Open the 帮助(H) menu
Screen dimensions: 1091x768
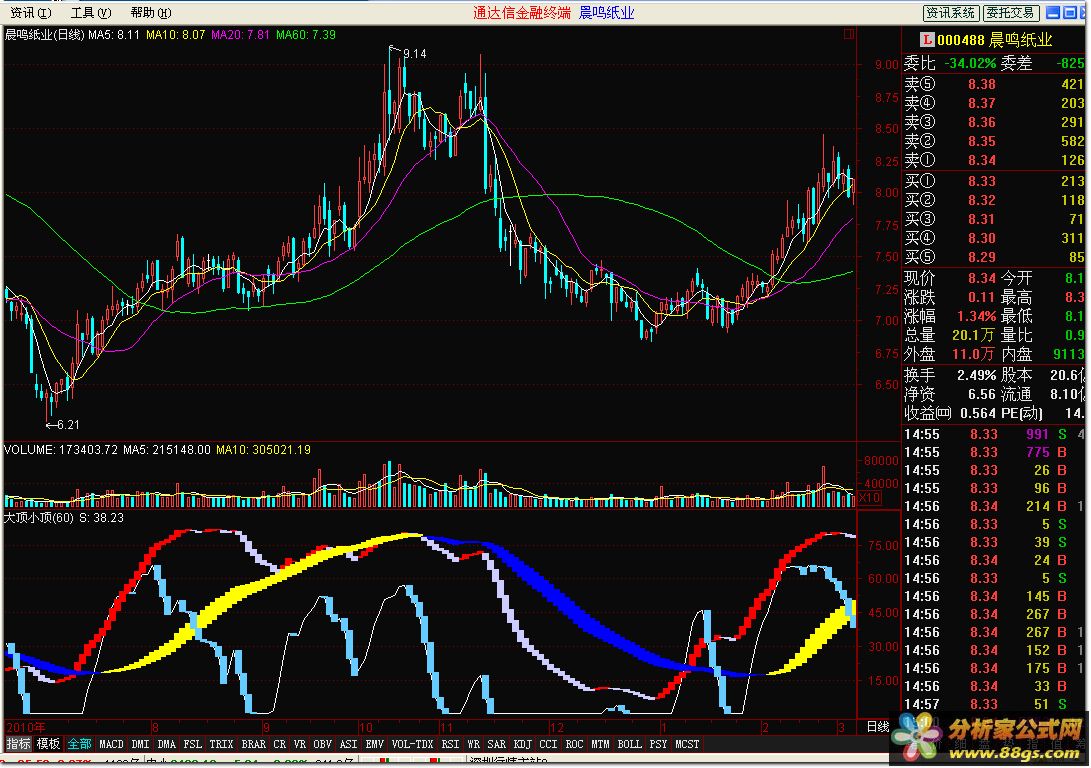(150, 13)
